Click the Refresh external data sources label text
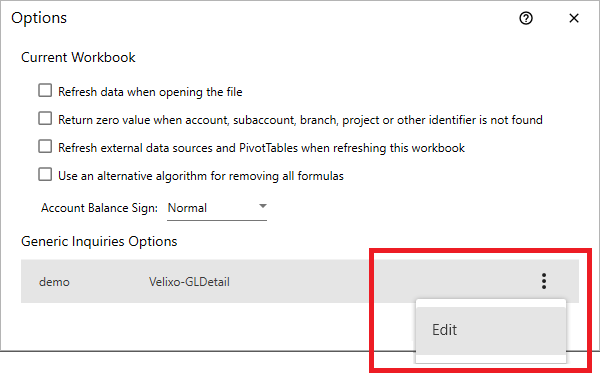The height and width of the screenshot is (377, 600). pos(261,148)
